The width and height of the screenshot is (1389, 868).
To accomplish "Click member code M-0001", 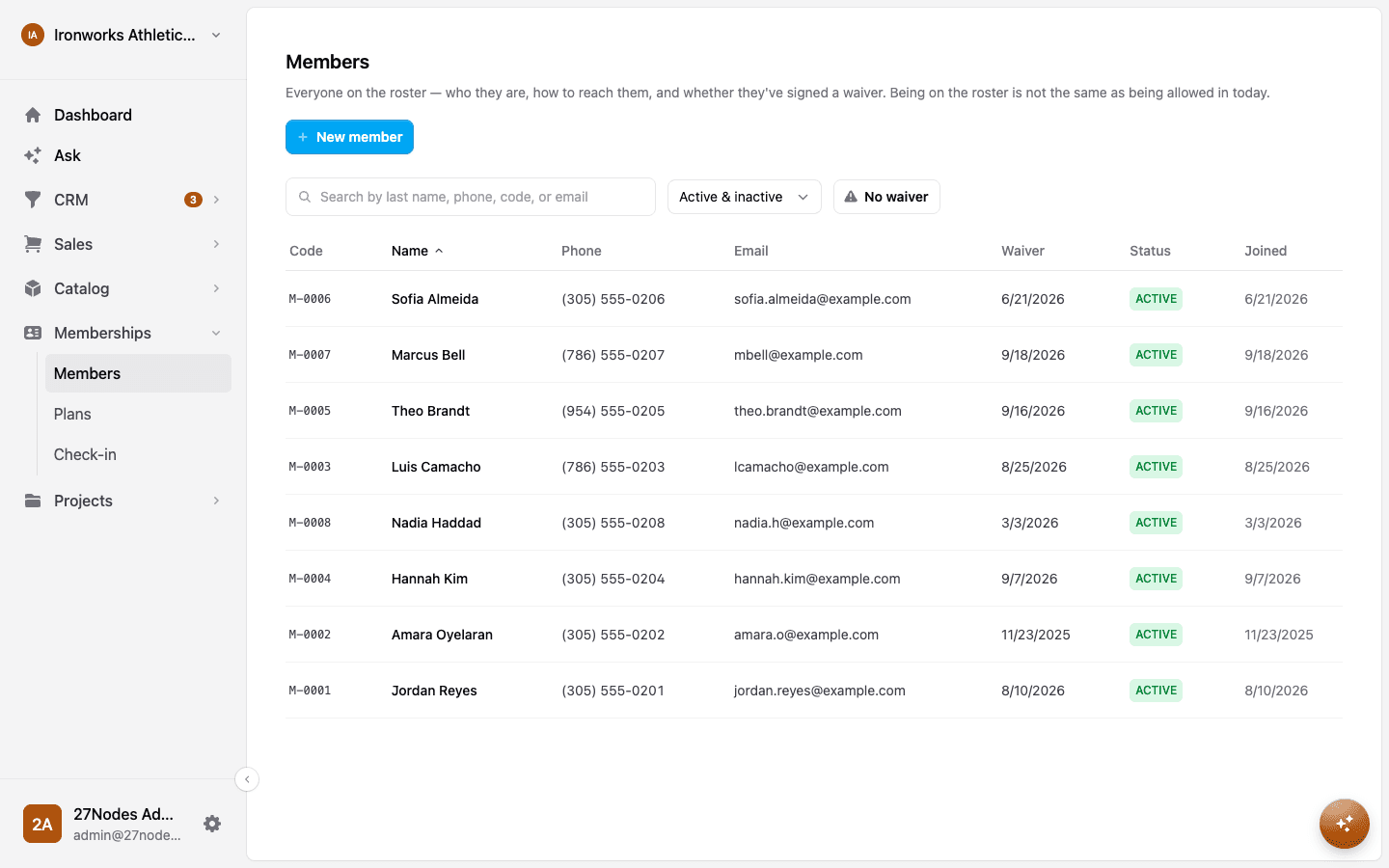I will coord(310,691).
